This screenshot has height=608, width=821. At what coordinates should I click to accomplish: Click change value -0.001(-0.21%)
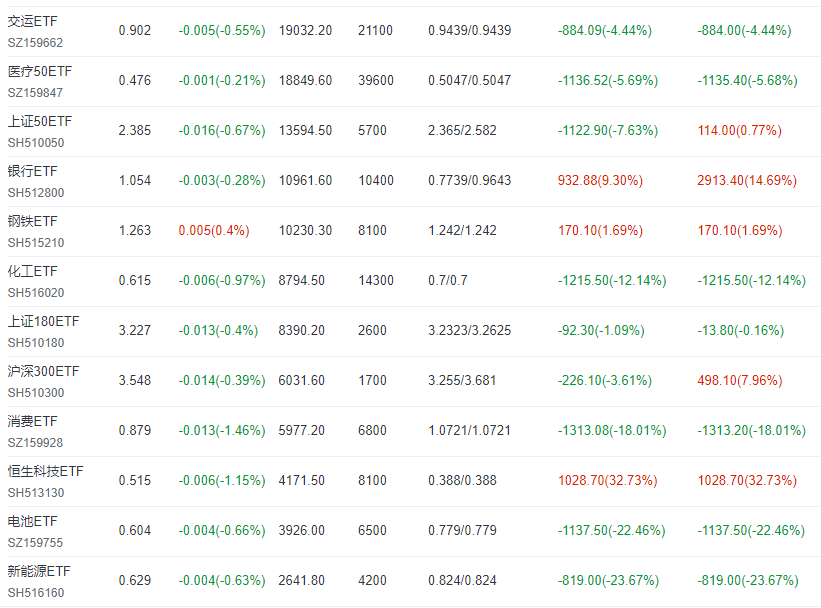[x=222, y=80]
